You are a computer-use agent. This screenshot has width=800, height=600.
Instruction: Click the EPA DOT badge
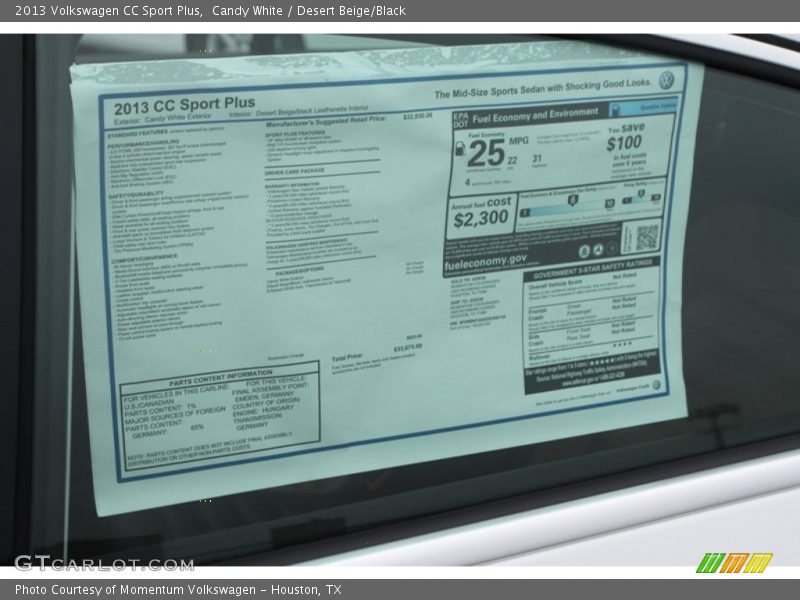pyautogui.click(x=460, y=120)
